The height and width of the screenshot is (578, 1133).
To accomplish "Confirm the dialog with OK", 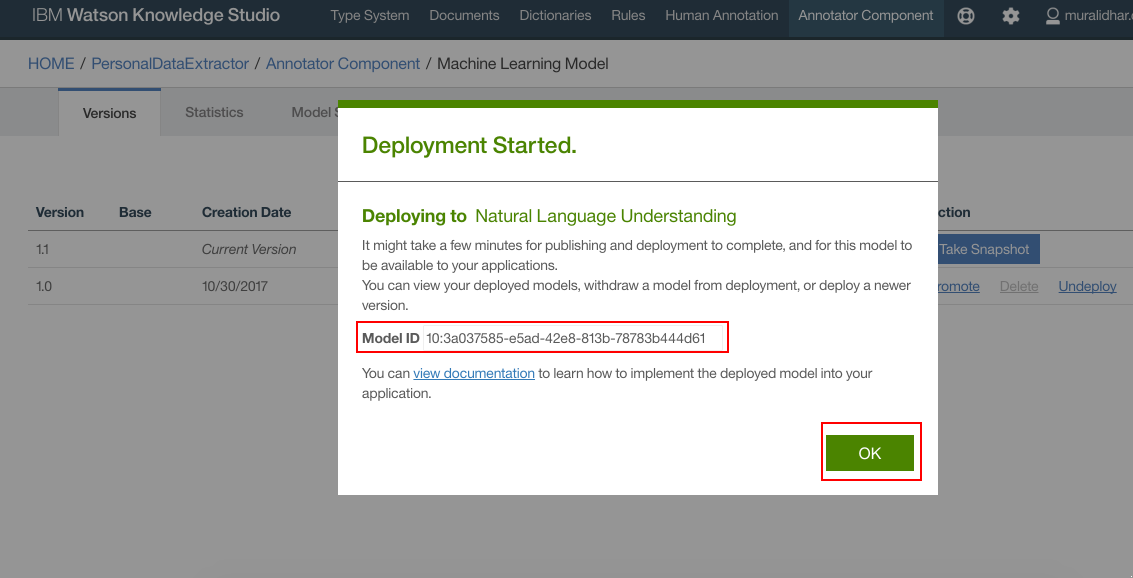I will coord(870,453).
